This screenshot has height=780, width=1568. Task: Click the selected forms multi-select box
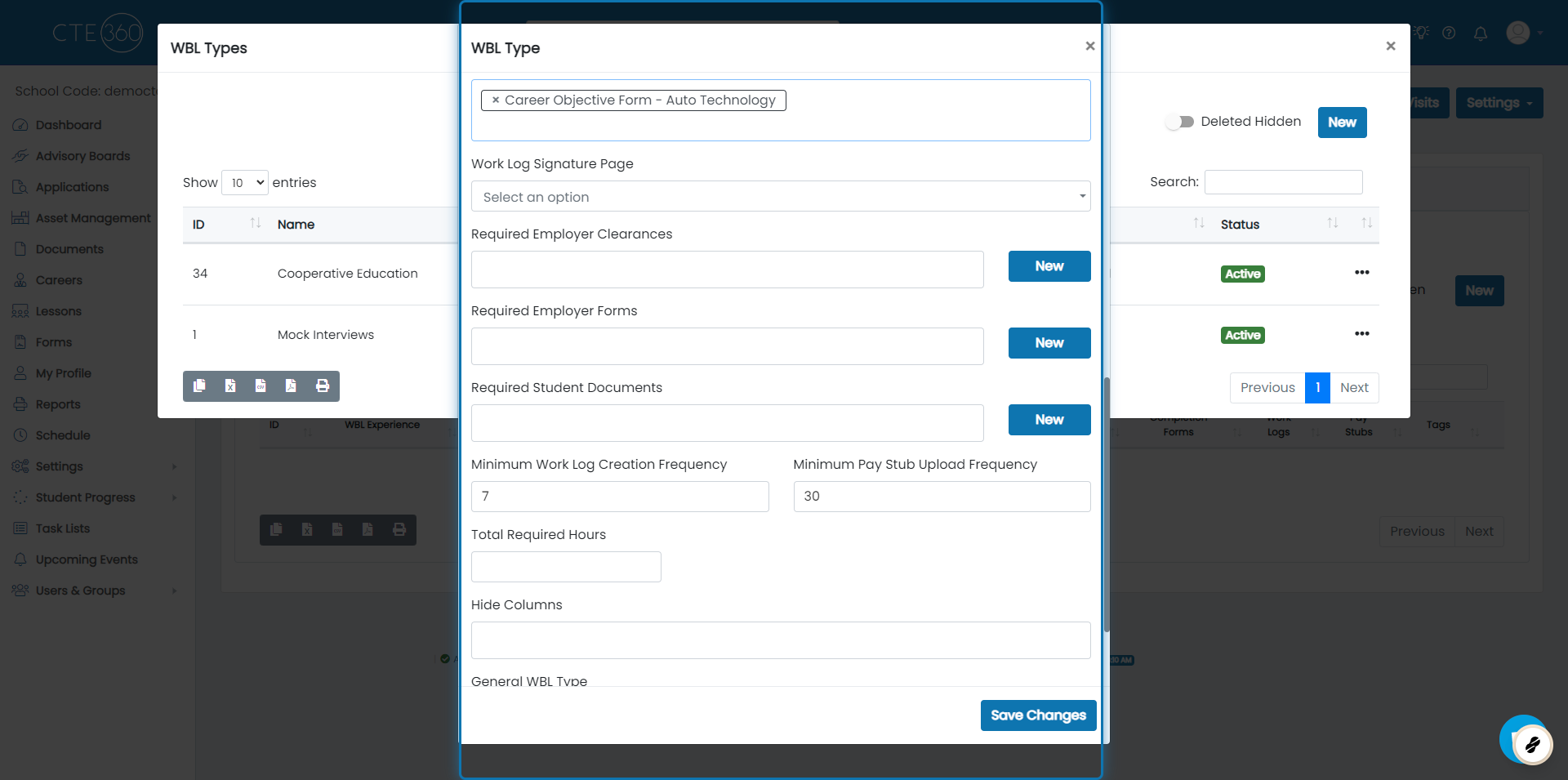(781, 110)
